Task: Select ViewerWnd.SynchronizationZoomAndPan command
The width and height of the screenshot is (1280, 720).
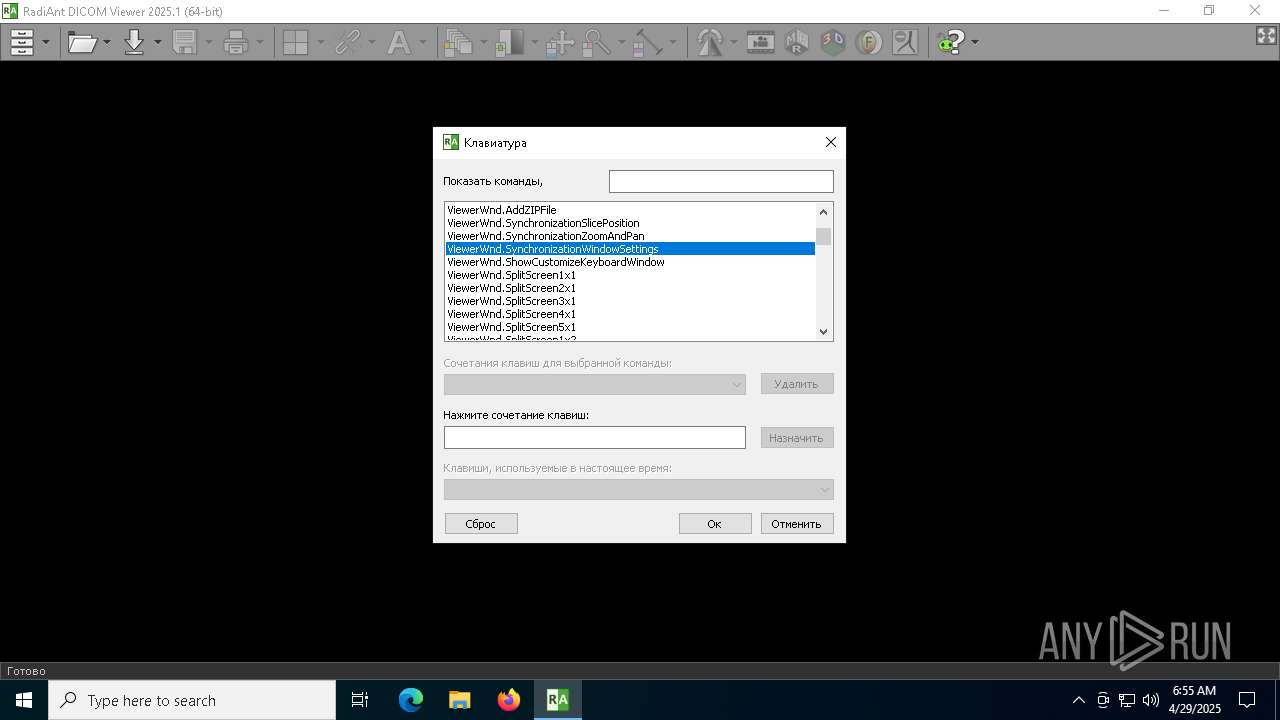Action: [630, 236]
